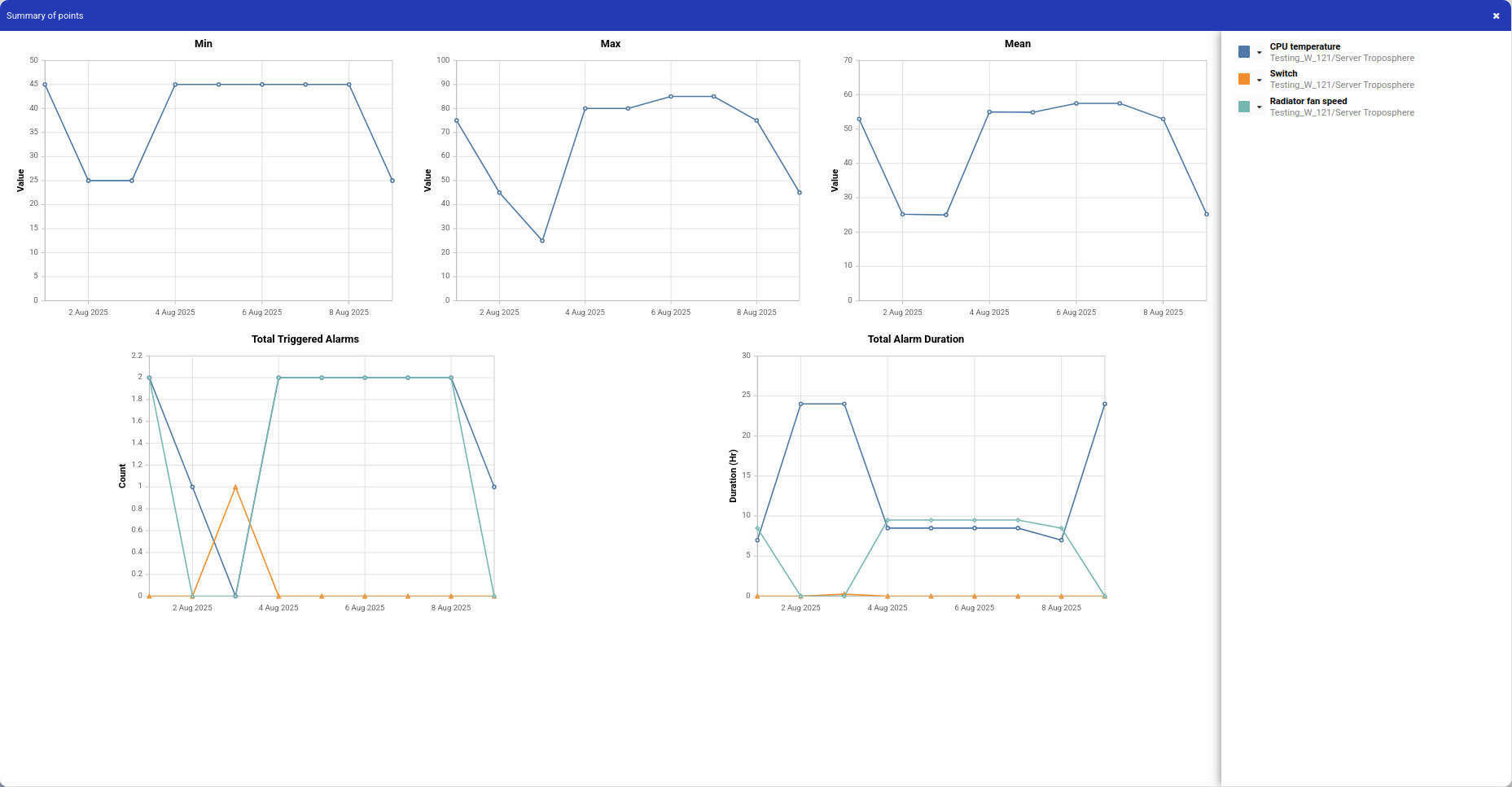Image resolution: width=1512 pixels, height=787 pixels.
Task: Click the first data point in Min chart
Action: (x=45, y=85)
